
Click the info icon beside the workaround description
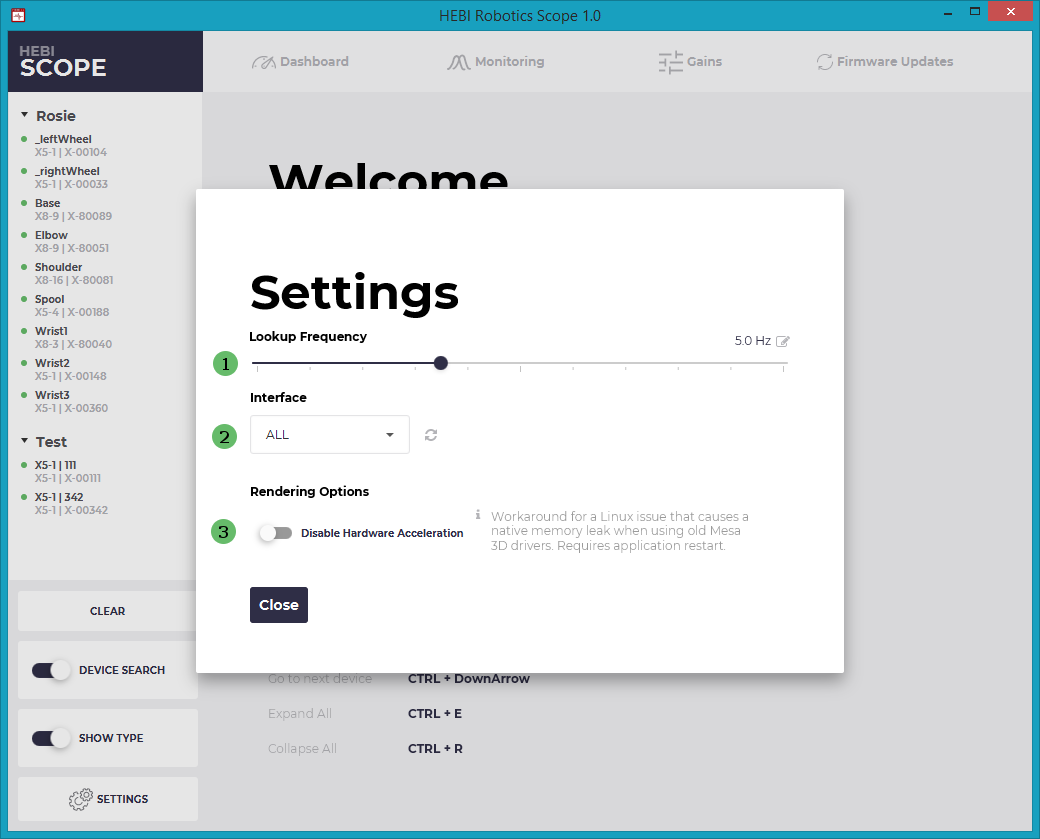click(478, 515)
